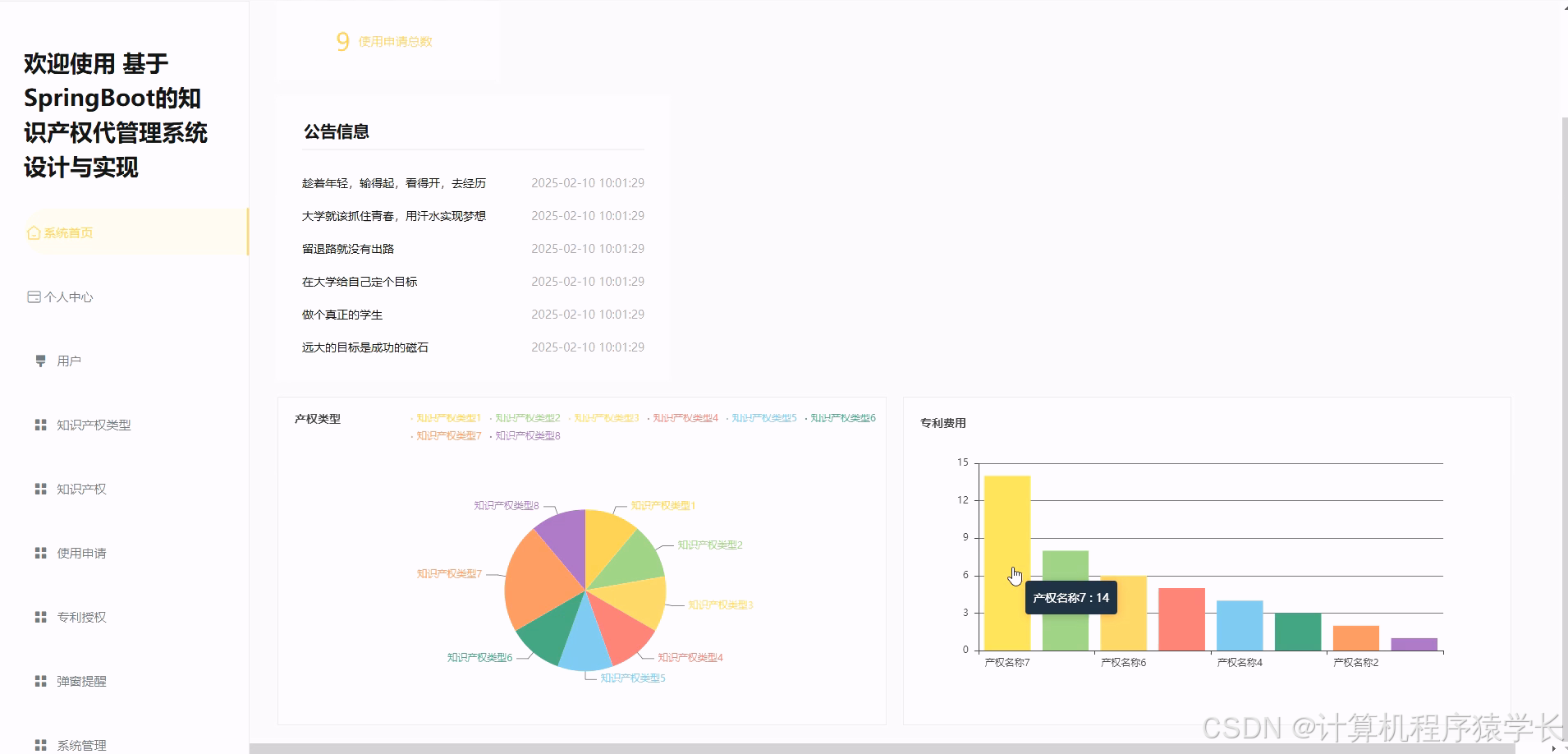This screenshot has height=754, width=1568.
Task: Toggle legend entry 知识产权类型6
Action: [x=840, y=418]
